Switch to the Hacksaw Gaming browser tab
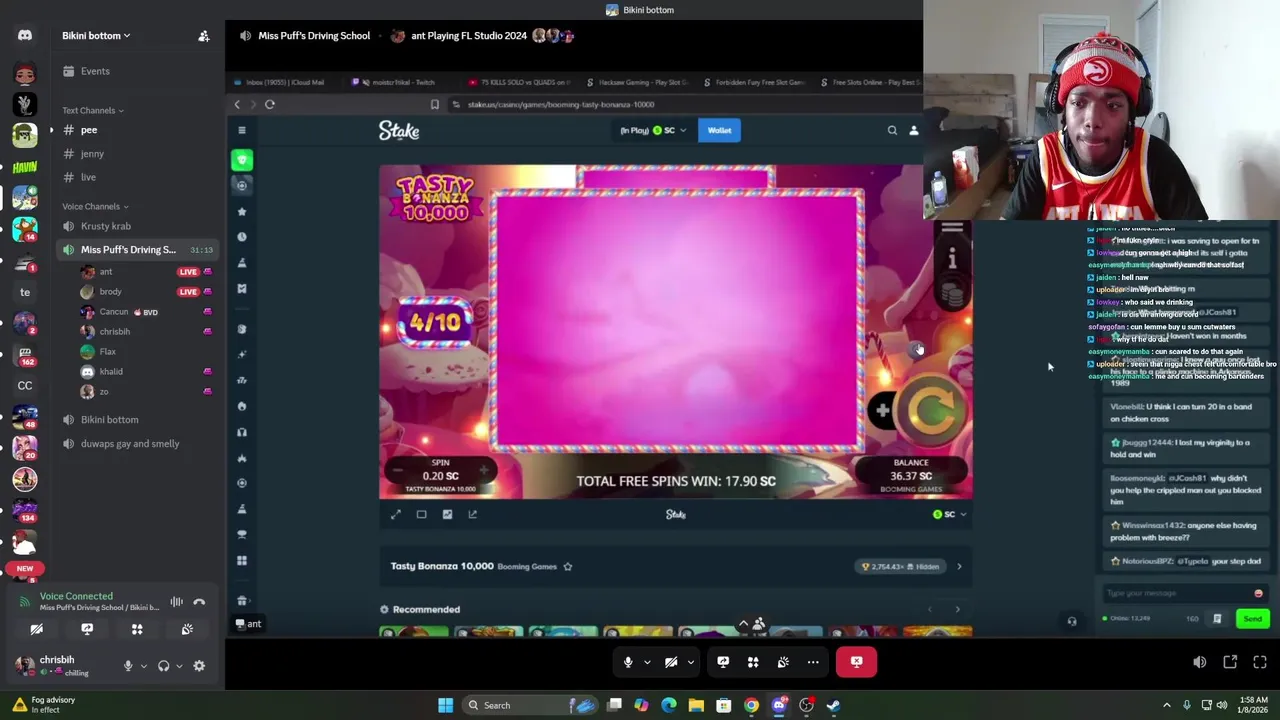 click(x=638, y=82)
